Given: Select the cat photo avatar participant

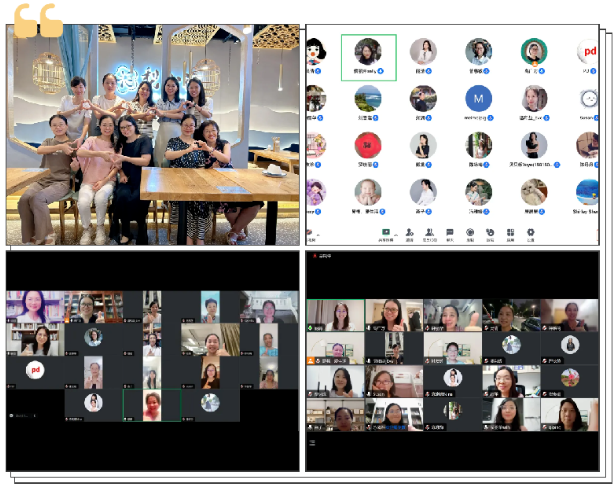Looking at the screenshot, I should [534, 192].
